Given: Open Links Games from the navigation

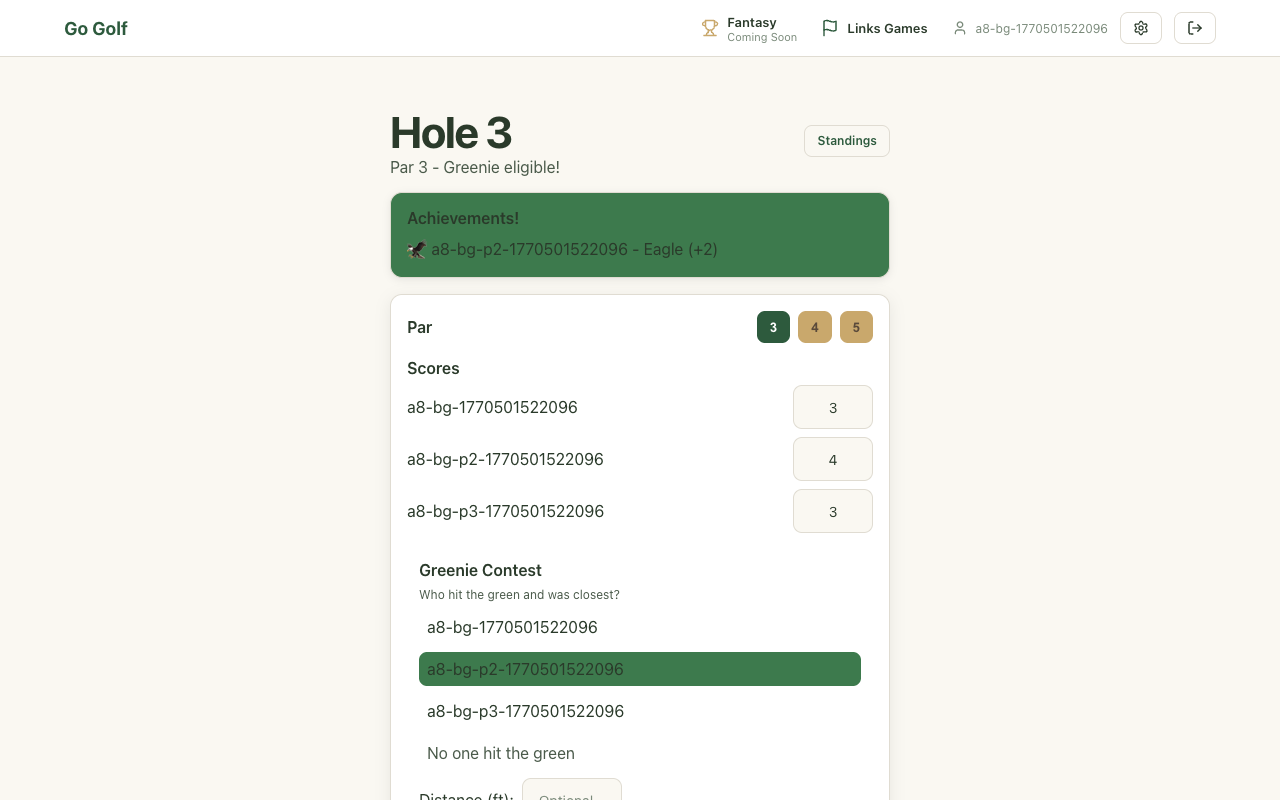Looking at the screenshot, I should coord(887,29).
